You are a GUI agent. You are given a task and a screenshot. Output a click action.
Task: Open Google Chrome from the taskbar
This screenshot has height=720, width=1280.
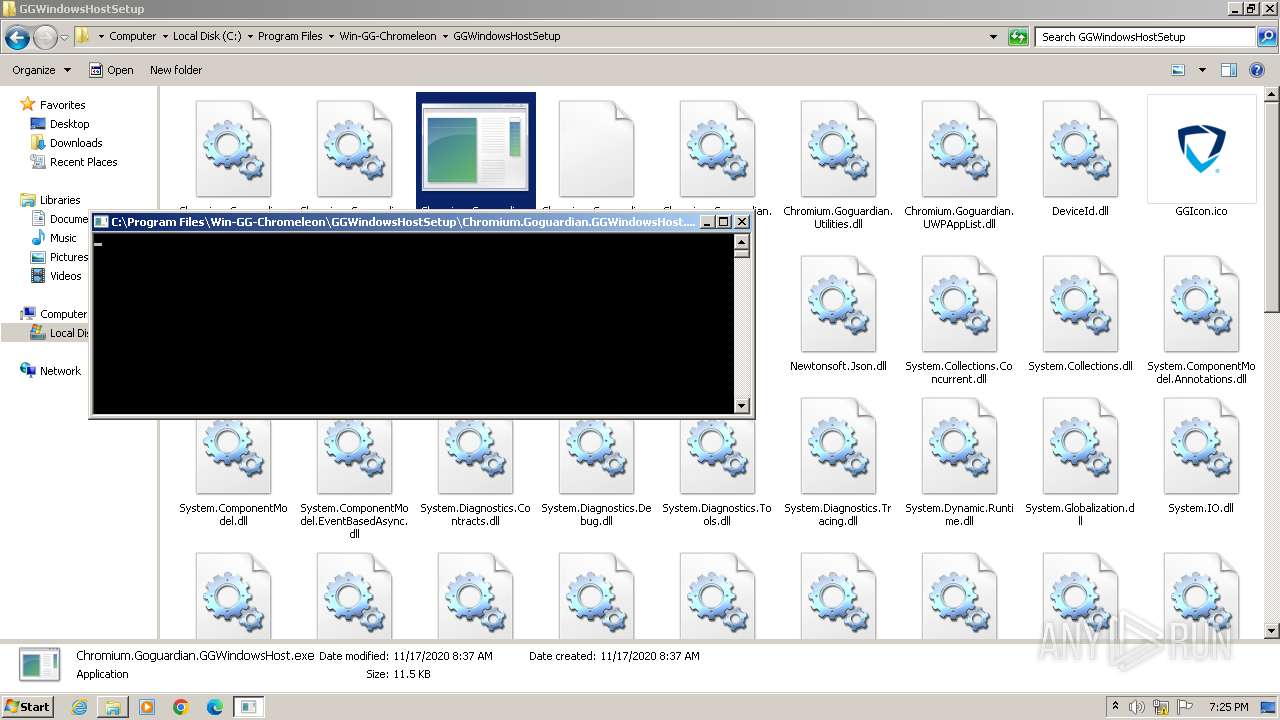point(181,707)
